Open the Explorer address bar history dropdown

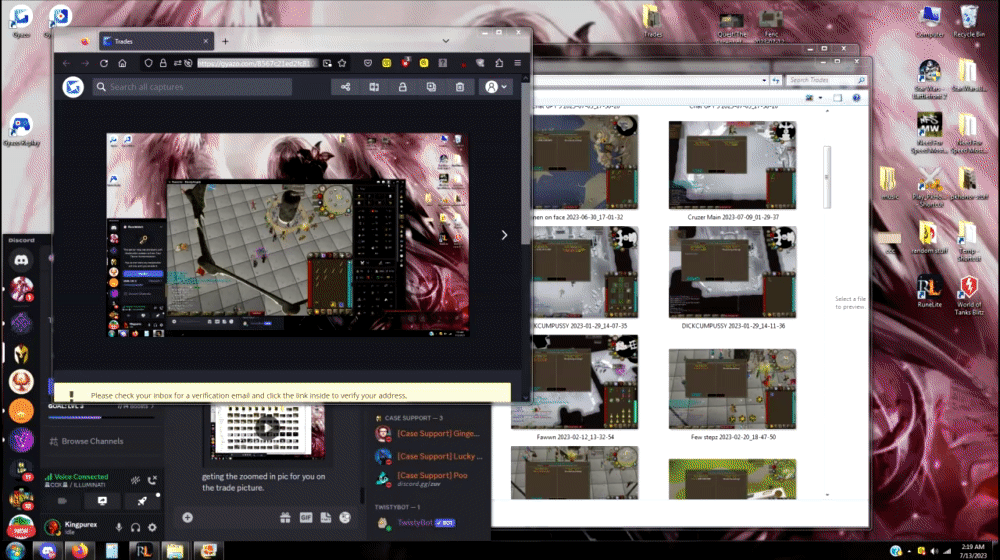tap(764, 80)
